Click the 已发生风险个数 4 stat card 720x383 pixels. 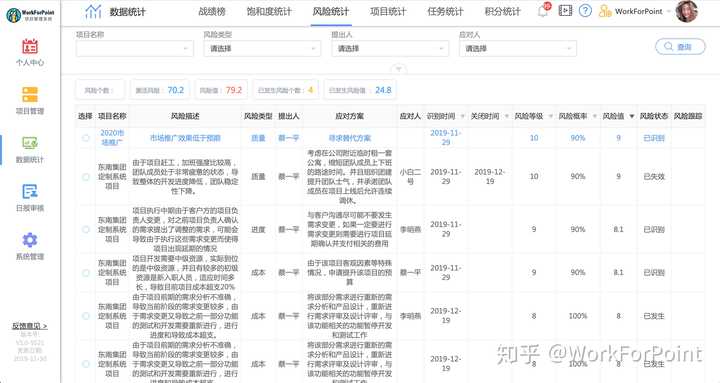coord(286,90)
